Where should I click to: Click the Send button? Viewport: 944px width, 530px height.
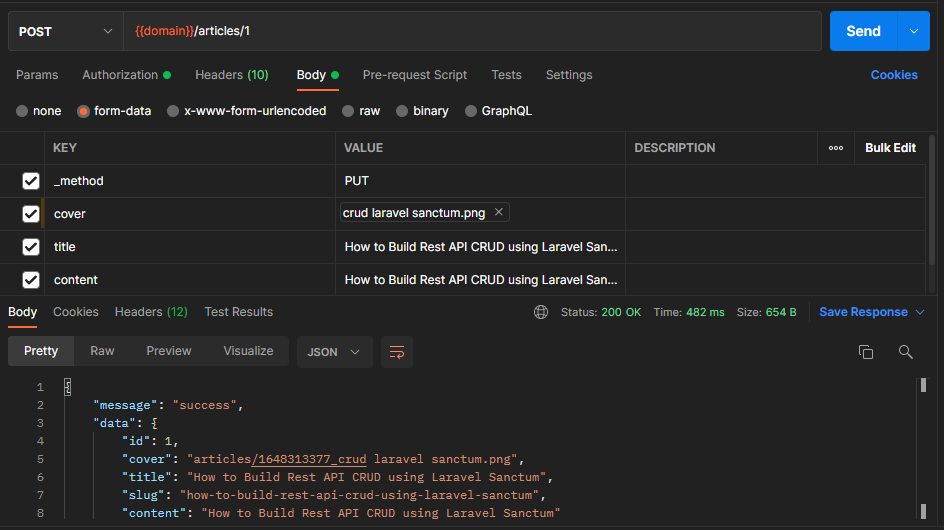click(863, 31)
